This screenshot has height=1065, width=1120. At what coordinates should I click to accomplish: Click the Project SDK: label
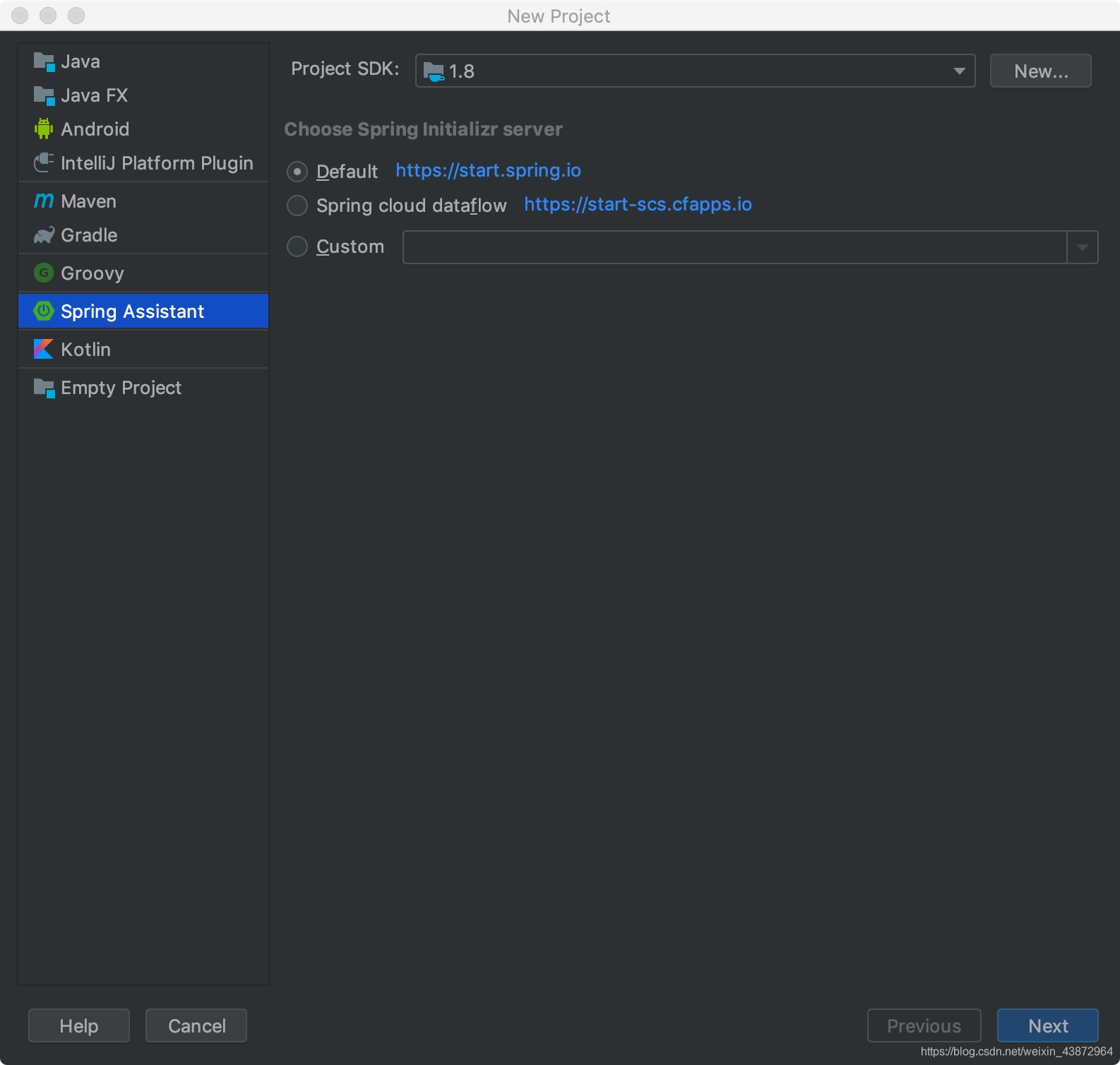pos(345,69)
